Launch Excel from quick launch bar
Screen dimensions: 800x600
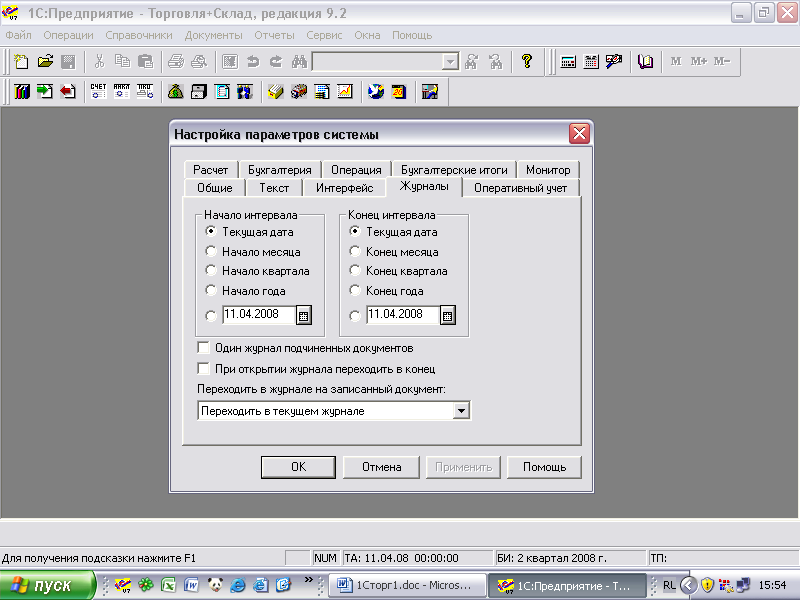[x=168, y=585]
